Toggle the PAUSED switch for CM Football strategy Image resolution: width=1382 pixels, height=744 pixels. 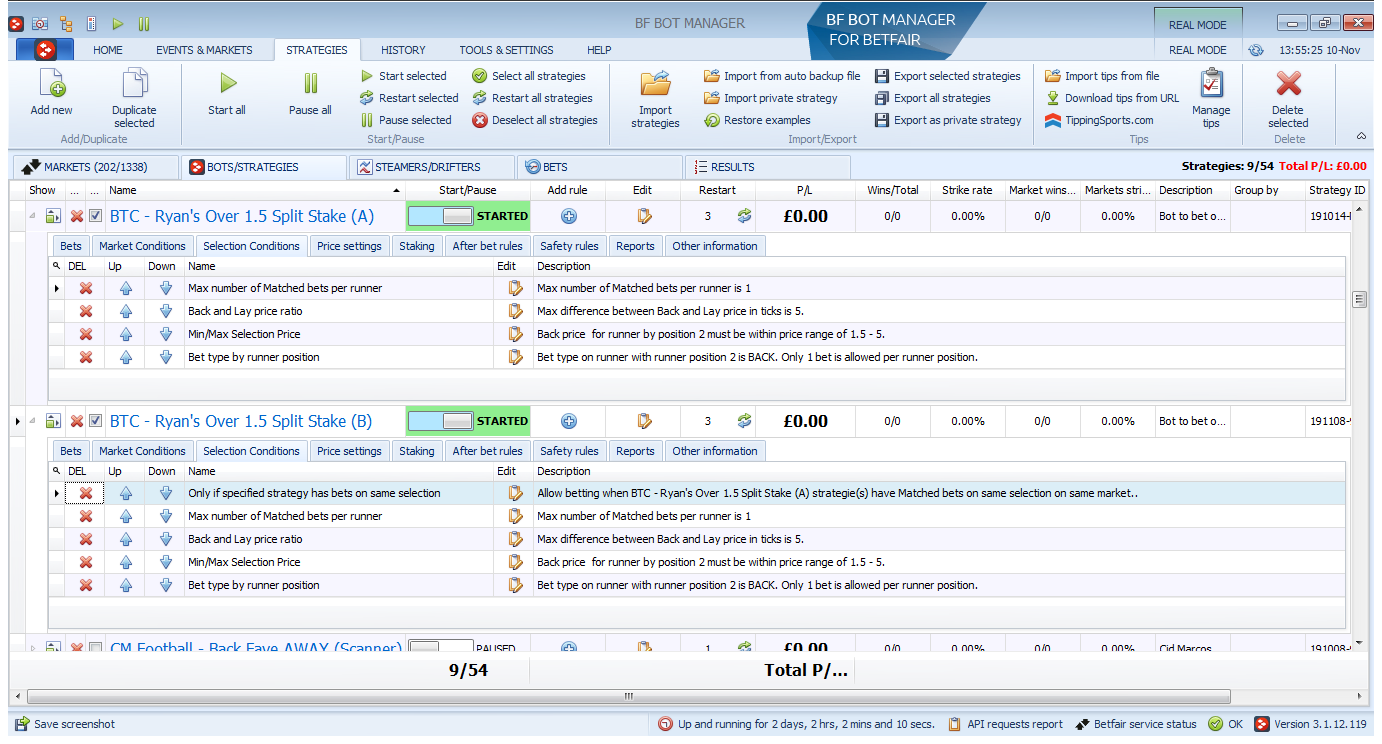(x=442, y=648)
